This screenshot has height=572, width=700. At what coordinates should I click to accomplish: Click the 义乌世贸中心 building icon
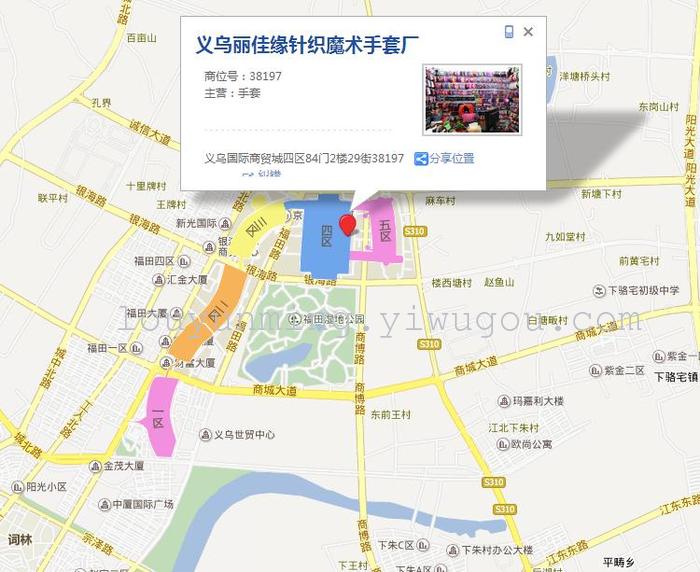point(205,434)
